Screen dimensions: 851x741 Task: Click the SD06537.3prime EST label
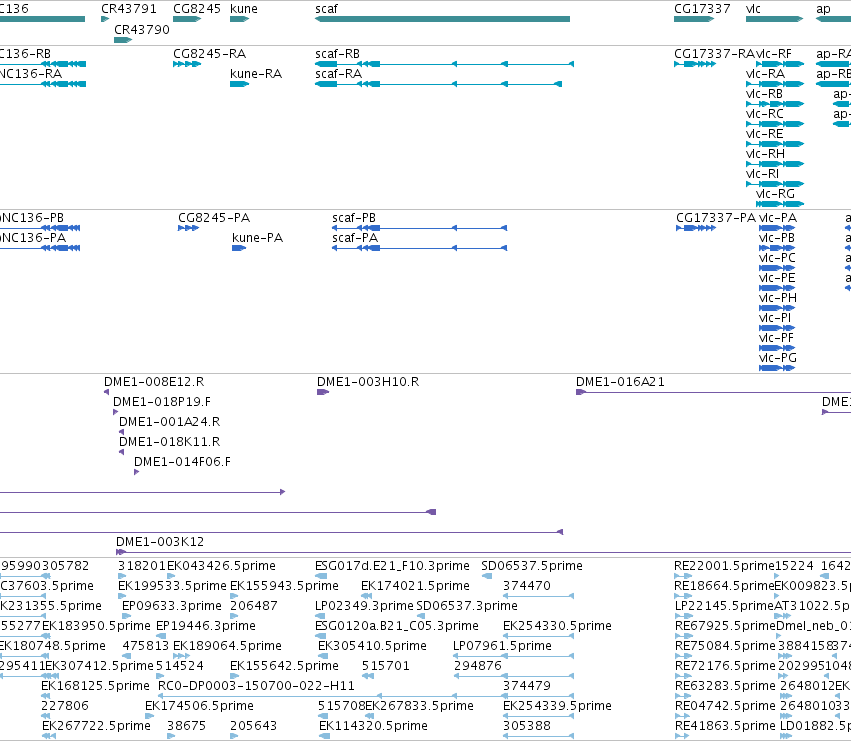[x=467, y=606]
